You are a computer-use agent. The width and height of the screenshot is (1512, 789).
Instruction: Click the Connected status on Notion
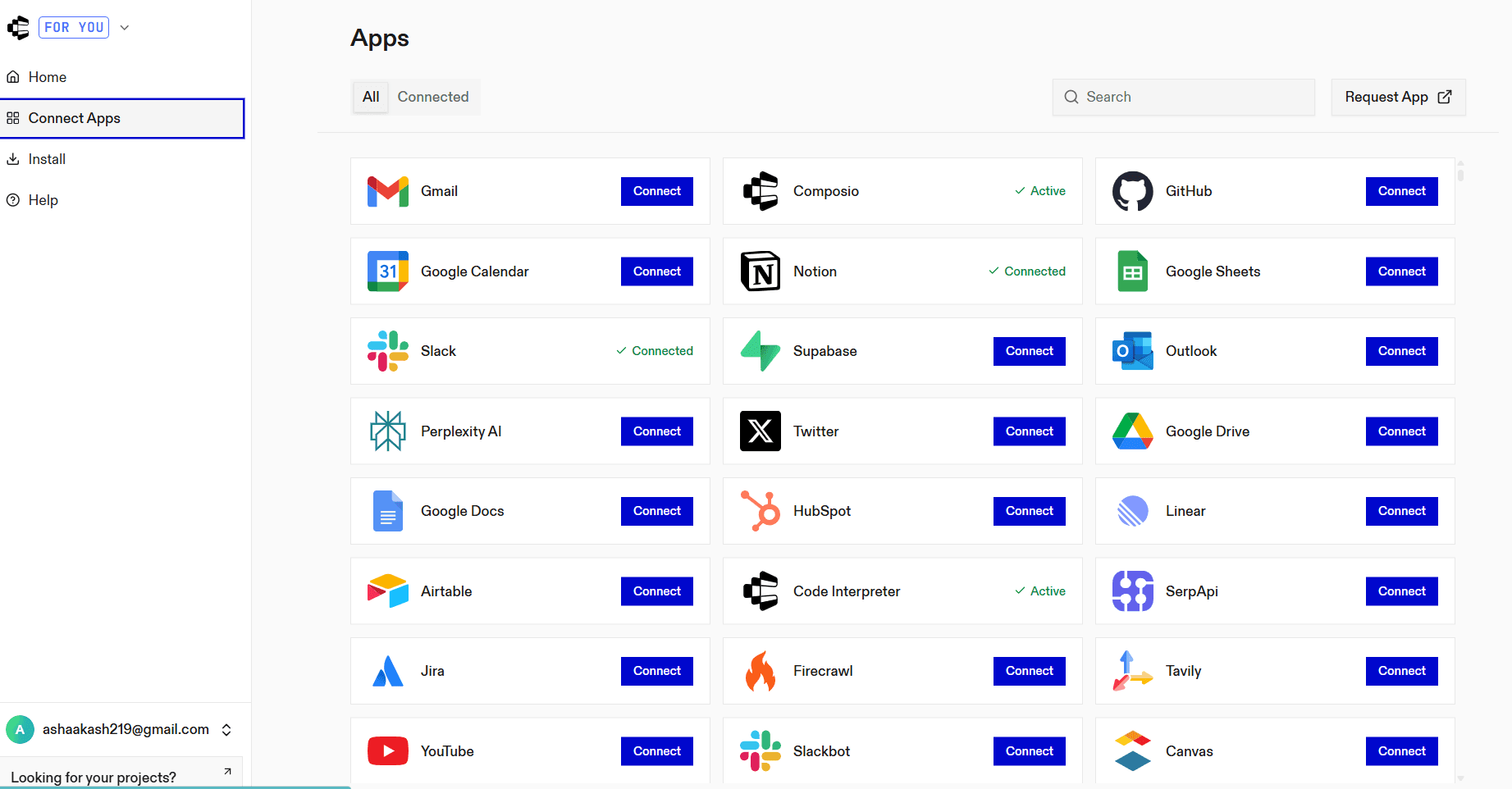click(x=1027, y=271)
